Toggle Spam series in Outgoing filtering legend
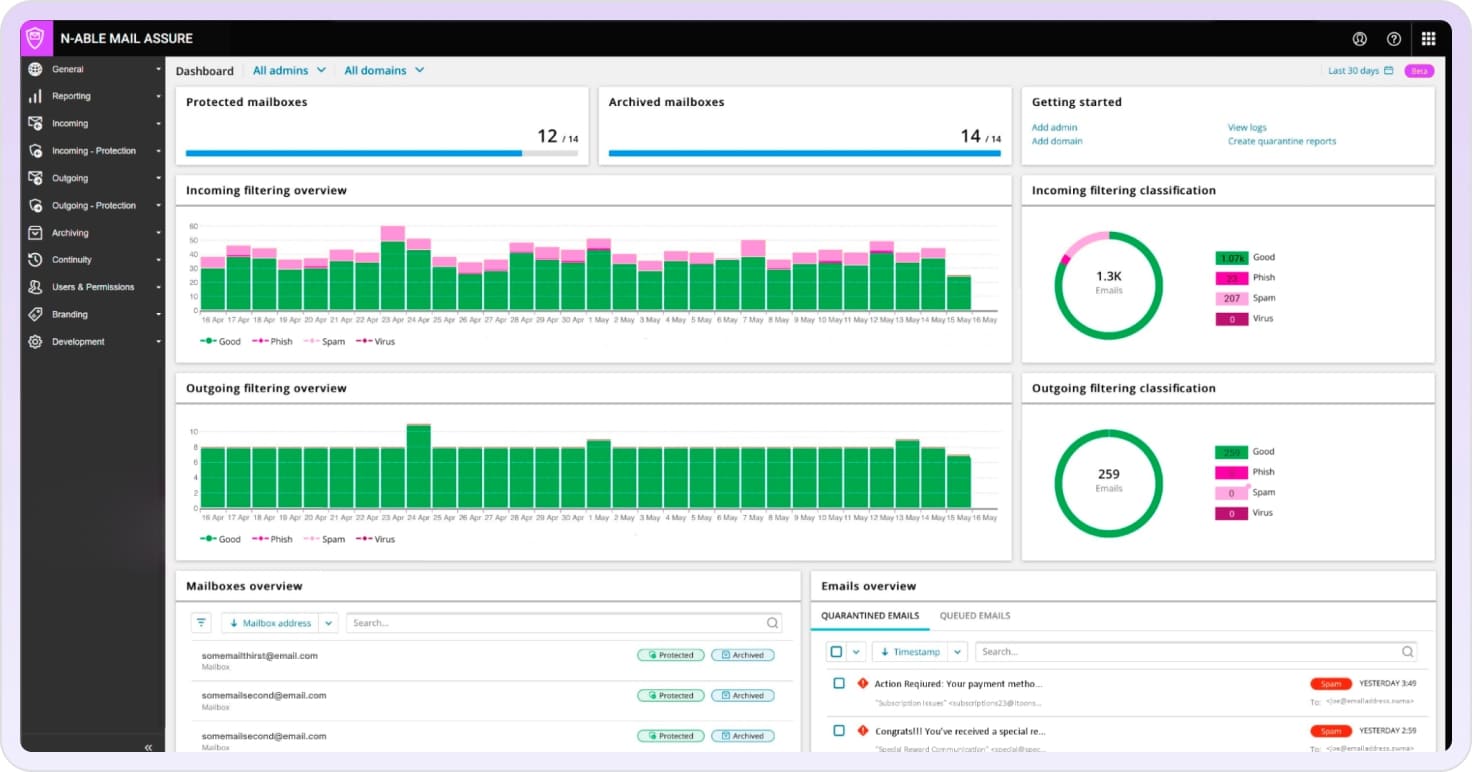 pyautogui.click(x=324, y=539)
